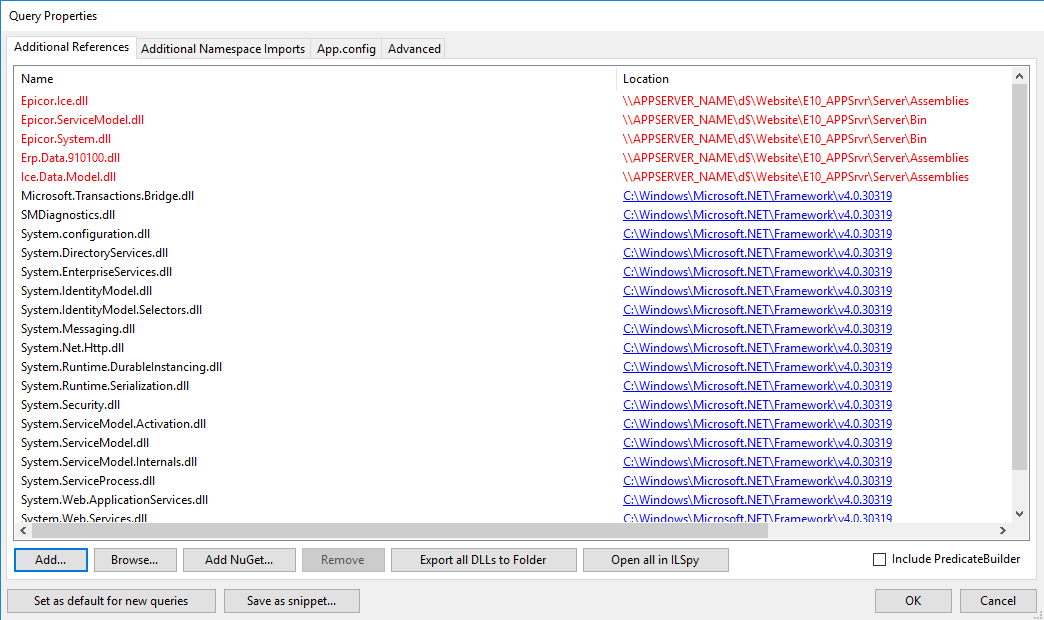Follow the System.DirectoryServices.dll location link

tap(757, 253)
